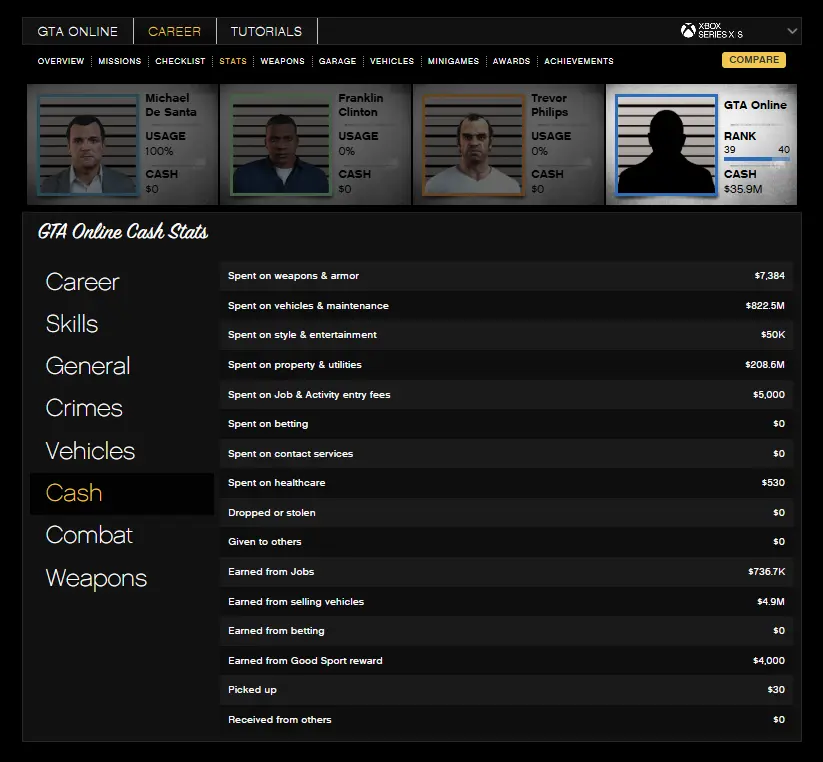Open the Combat stats category
This screenshot has width=823, height=762.
89,535
